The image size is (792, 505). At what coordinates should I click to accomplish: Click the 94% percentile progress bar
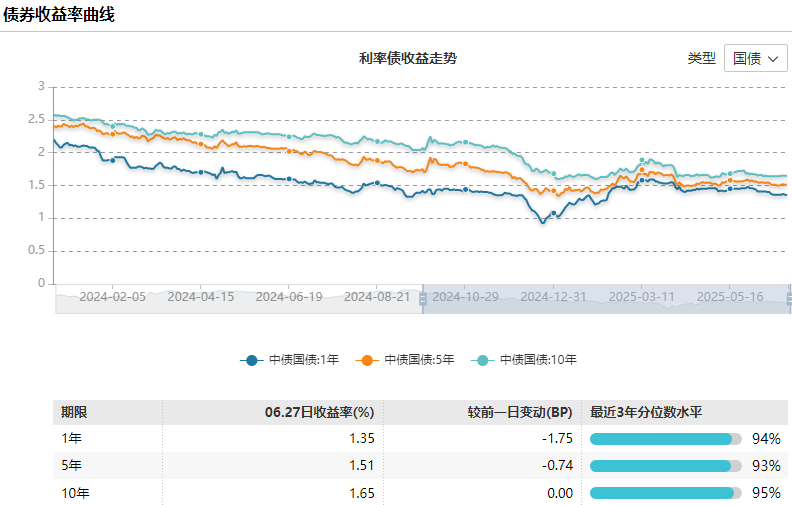(665, 439)
